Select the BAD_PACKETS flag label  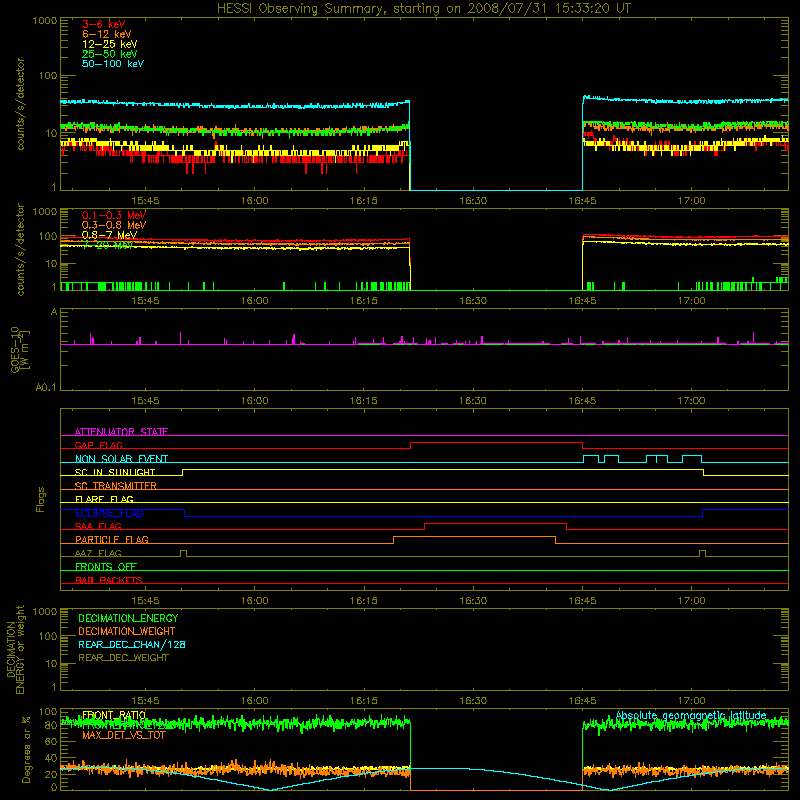pos(109,580)
